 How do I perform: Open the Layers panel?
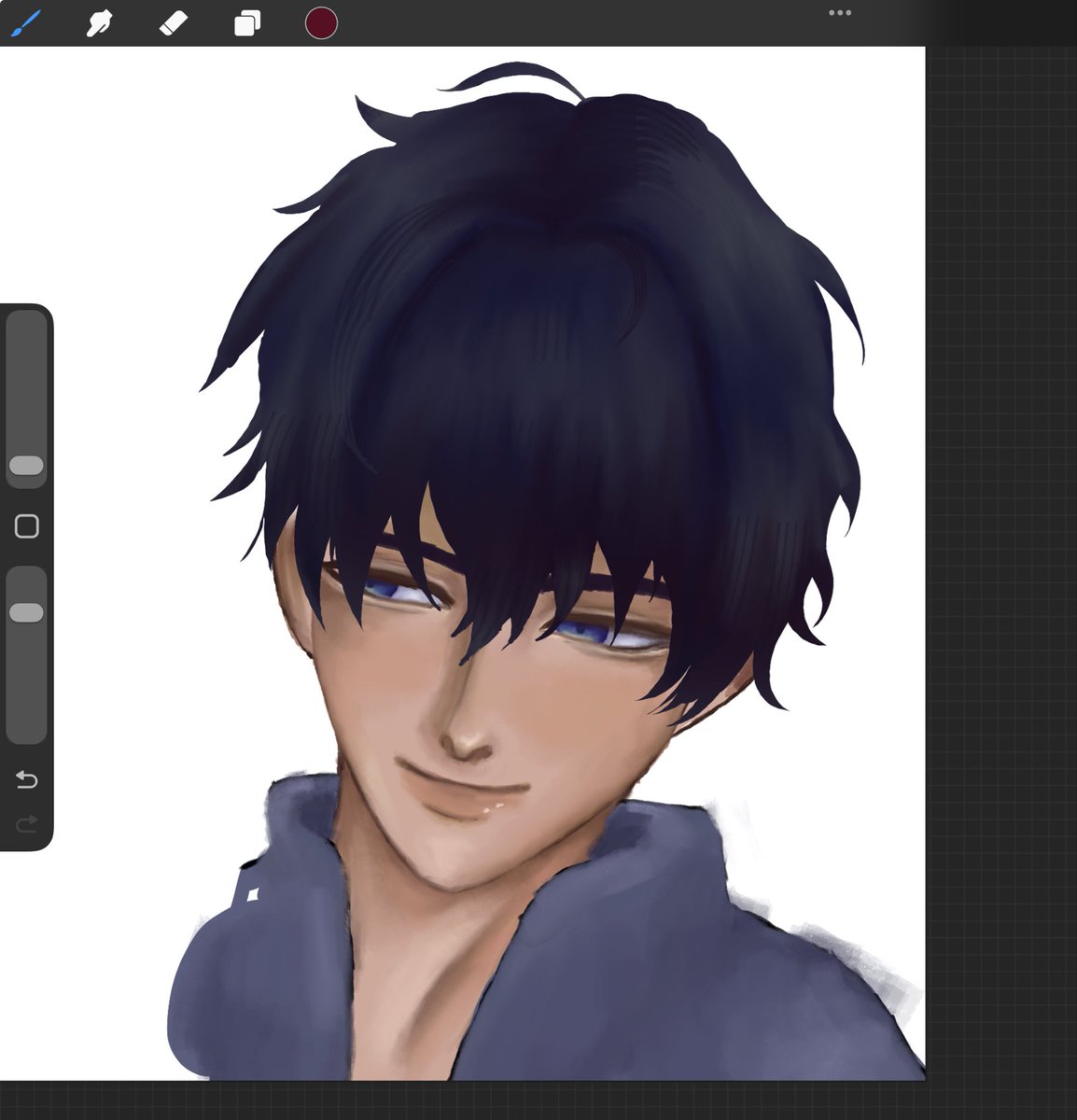[x=246, y=23]
